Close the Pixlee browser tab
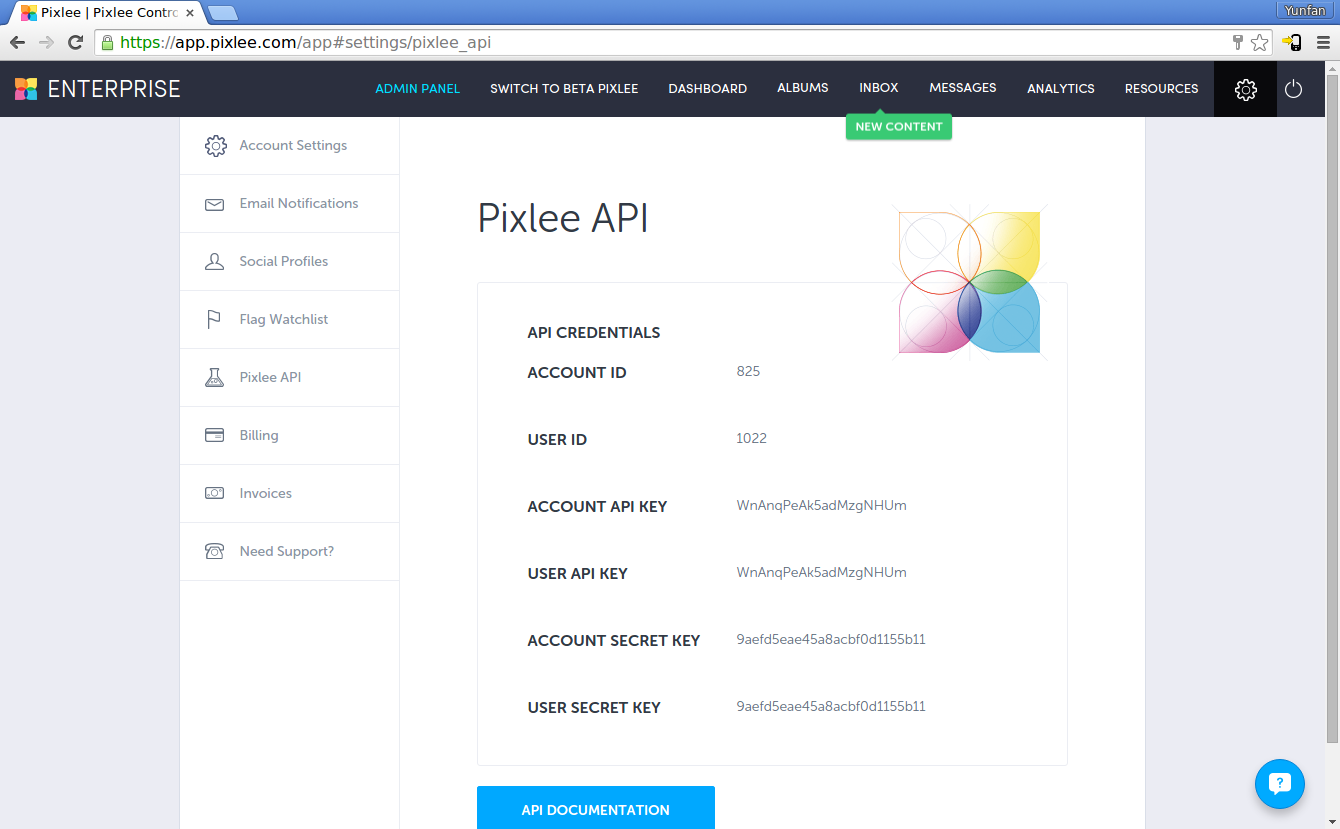 (x=190, y=13)
